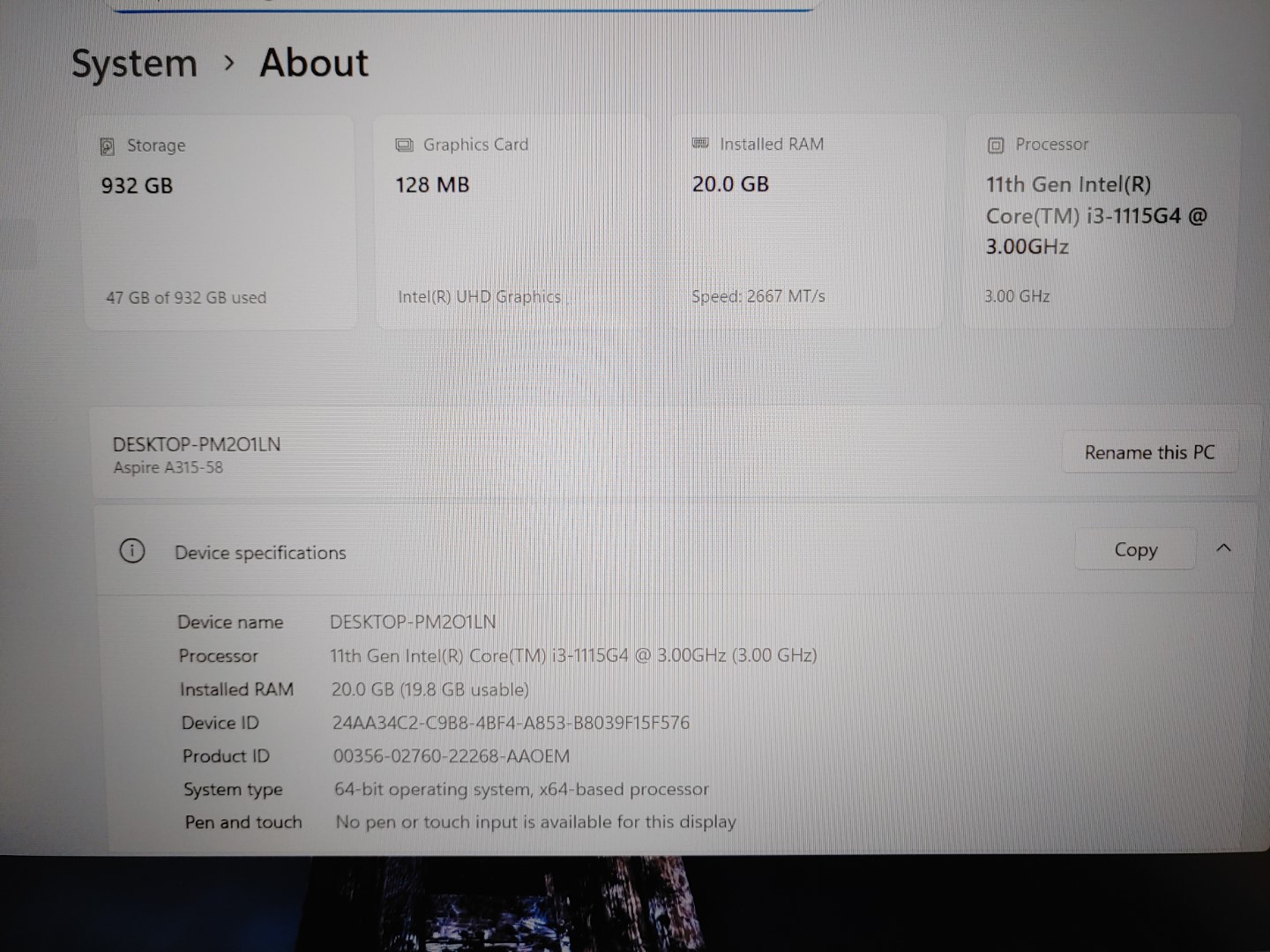Click the Device specifications info icon
This screenshot has width=1270, height=952.
131,552
